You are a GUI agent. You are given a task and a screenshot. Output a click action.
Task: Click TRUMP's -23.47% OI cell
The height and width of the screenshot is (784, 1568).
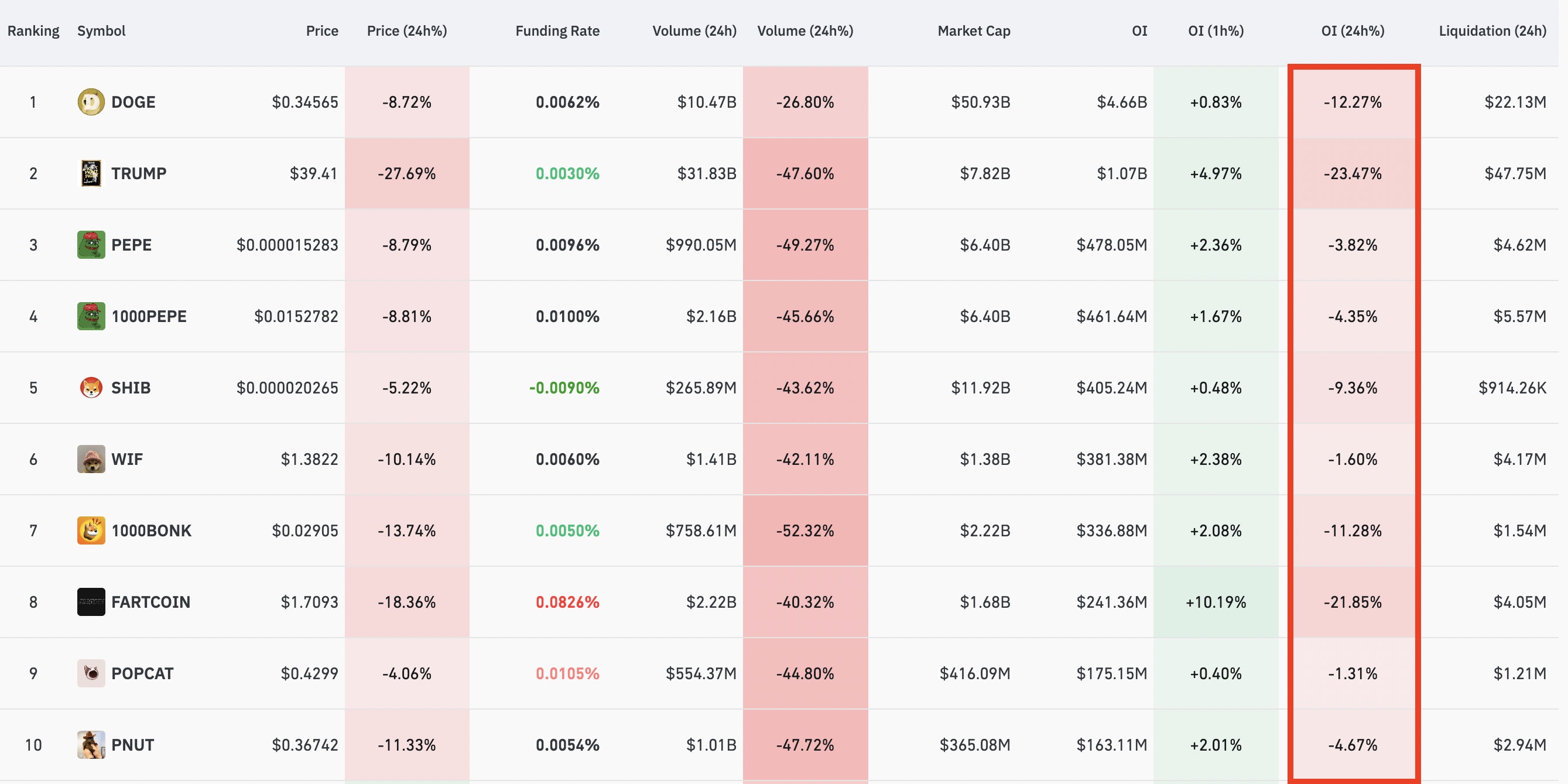(1353, 173)
